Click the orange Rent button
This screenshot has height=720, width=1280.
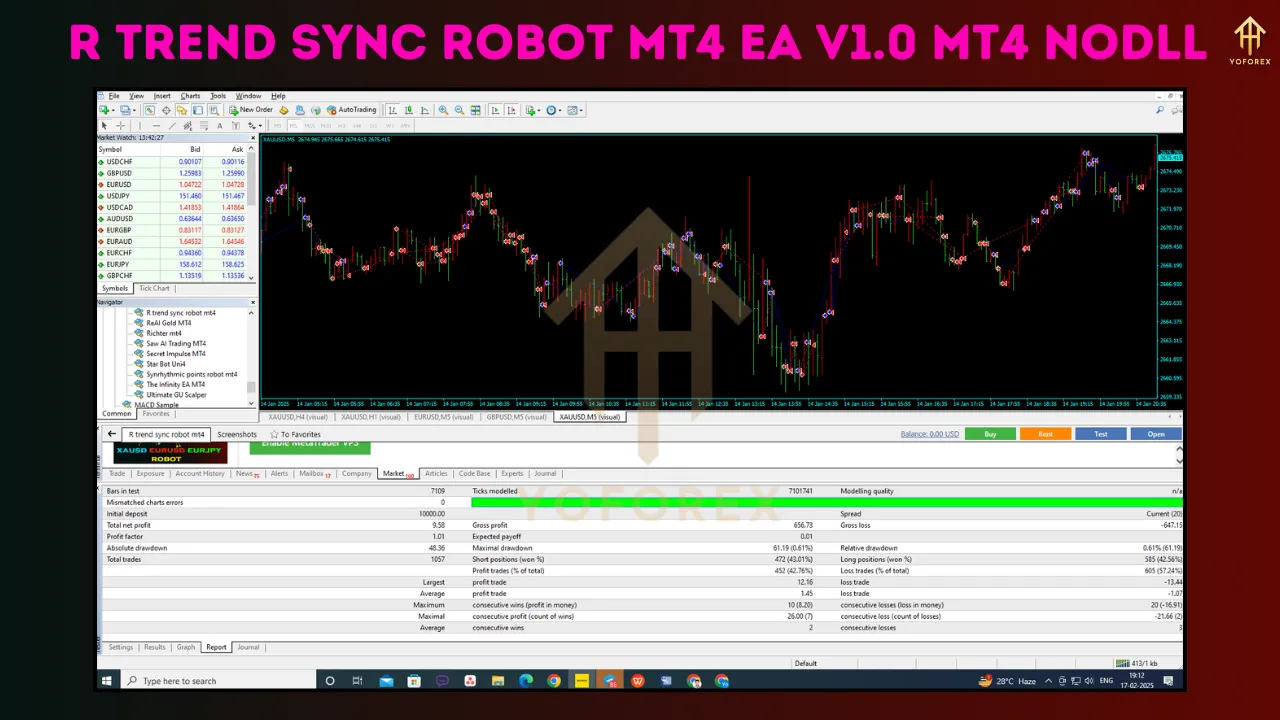click(1045, 434)
